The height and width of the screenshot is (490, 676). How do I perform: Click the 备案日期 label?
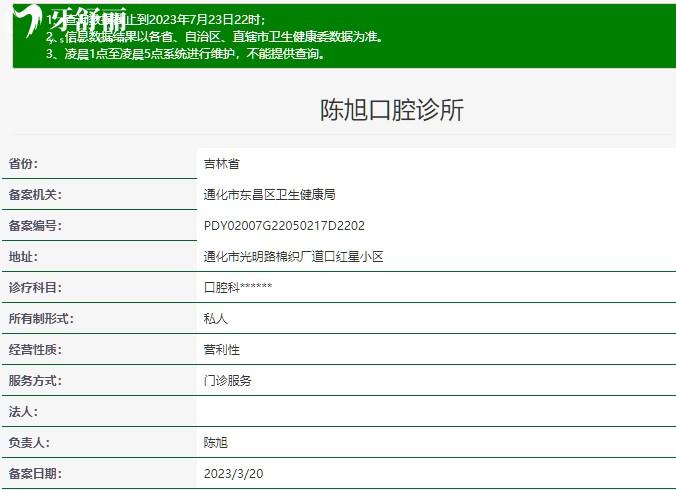click(35, 474)
